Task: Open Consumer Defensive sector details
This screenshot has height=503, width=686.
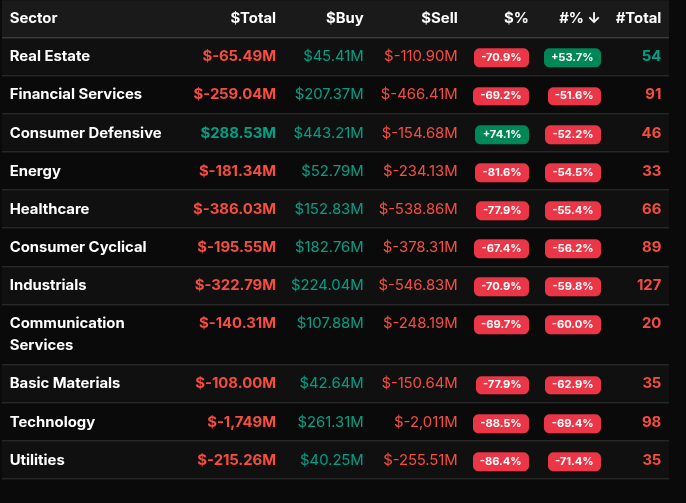Action: tap(85, 132)
